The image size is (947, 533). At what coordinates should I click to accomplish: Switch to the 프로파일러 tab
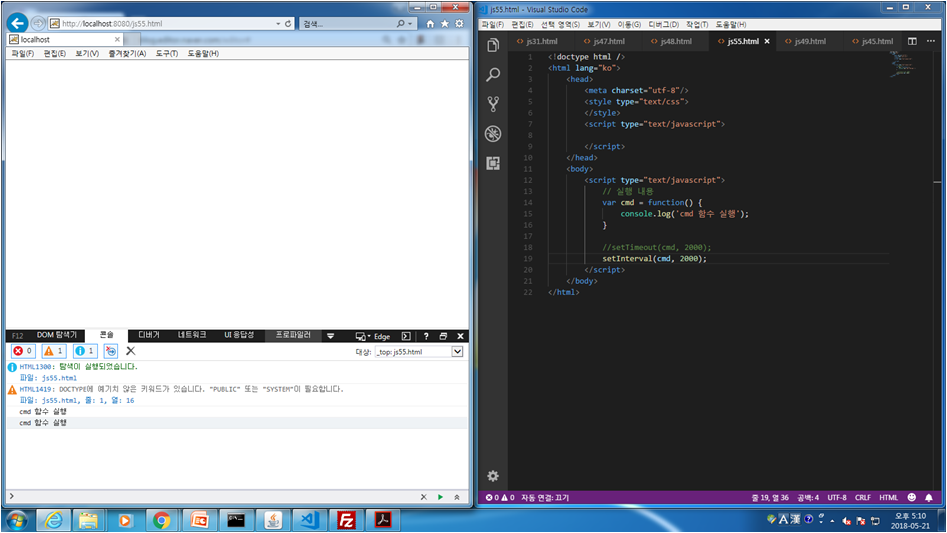point(293,335)
